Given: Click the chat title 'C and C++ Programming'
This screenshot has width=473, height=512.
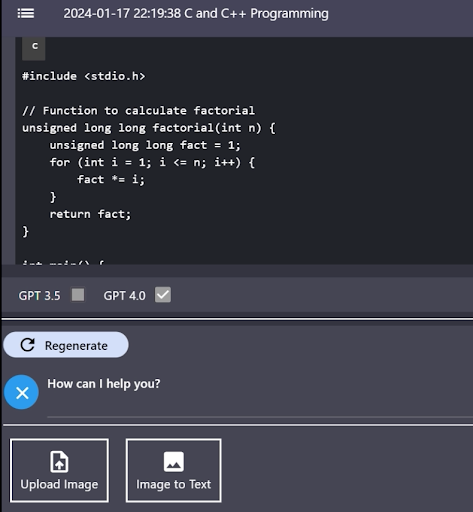Looking at the screenshot, I should (x=256, y=14).
